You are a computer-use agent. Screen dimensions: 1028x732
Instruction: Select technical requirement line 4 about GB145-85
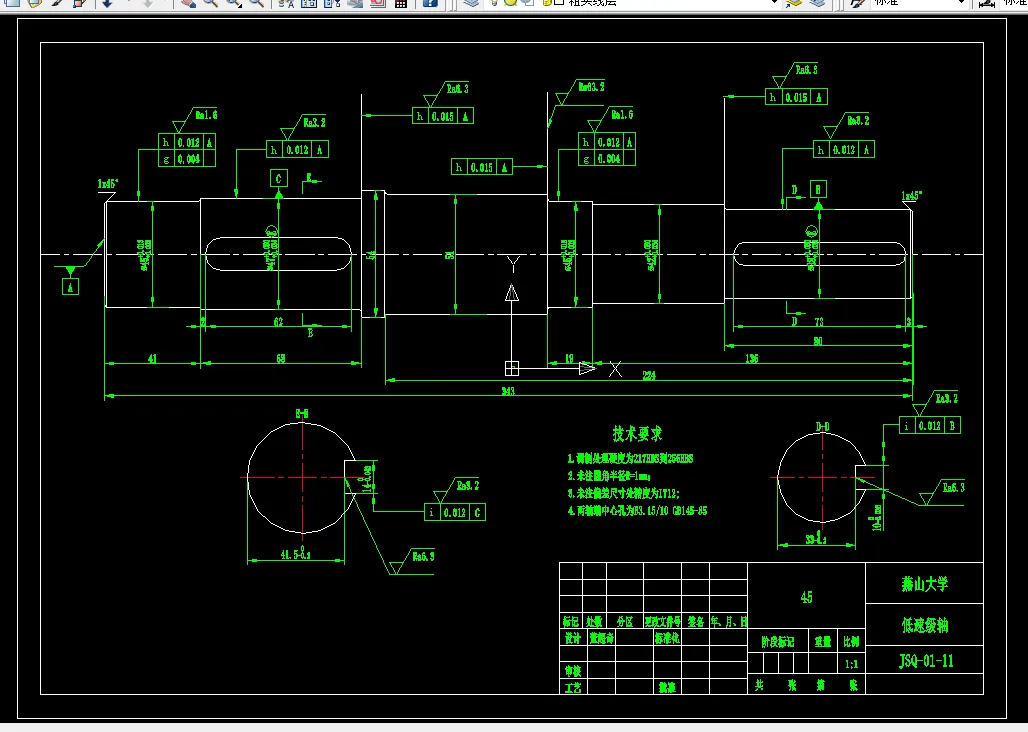pyautogui.click(x=637, y=510)
